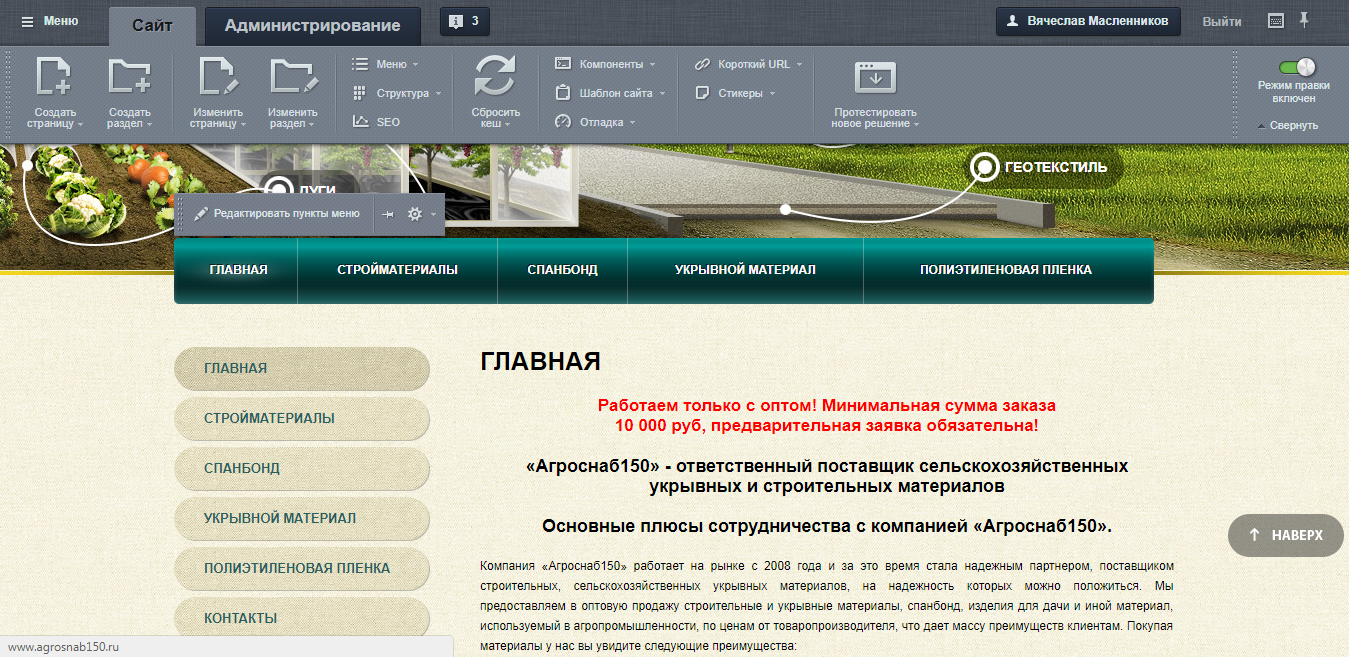Click the Отладка gauge icon
Screen dimensions: 1349x657
point(563,122)
